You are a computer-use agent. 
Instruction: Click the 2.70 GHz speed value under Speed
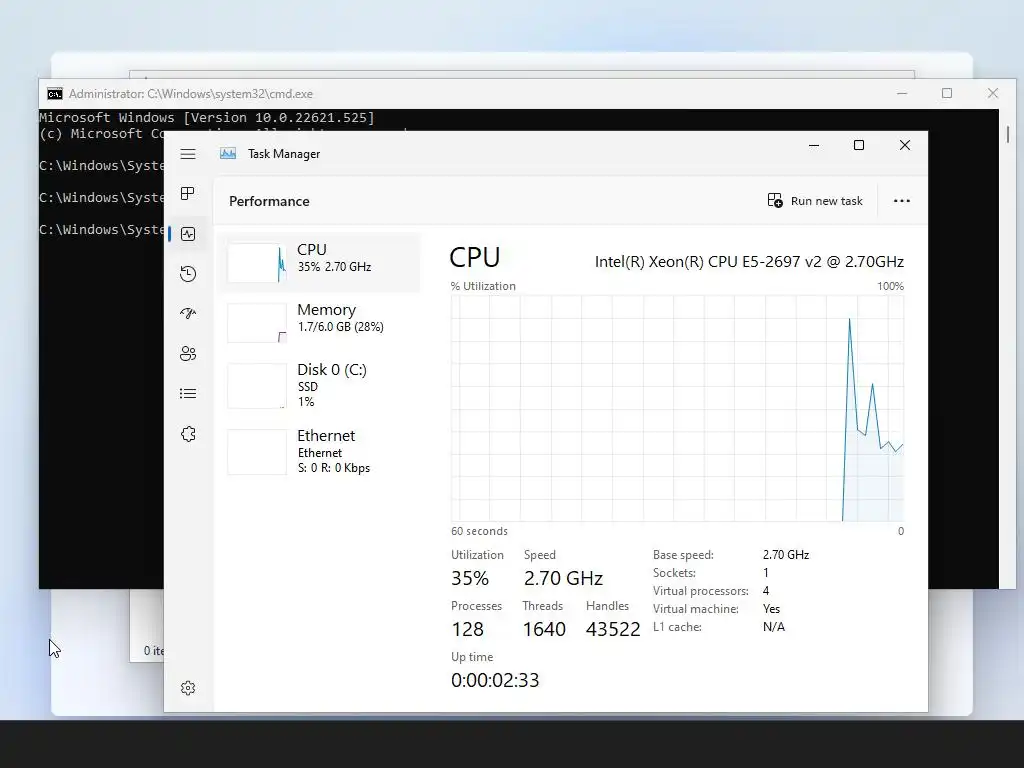tap(563, 578)
